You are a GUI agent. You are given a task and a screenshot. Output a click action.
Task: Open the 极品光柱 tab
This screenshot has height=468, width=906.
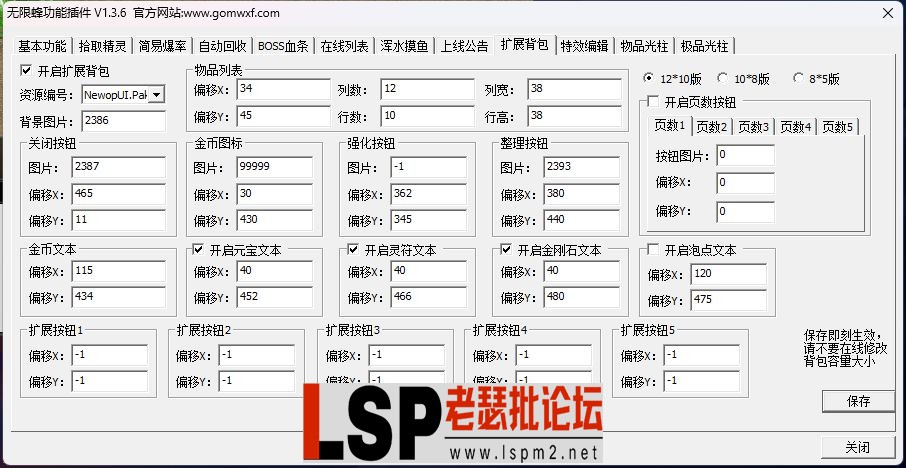click(x=704, y=46)
